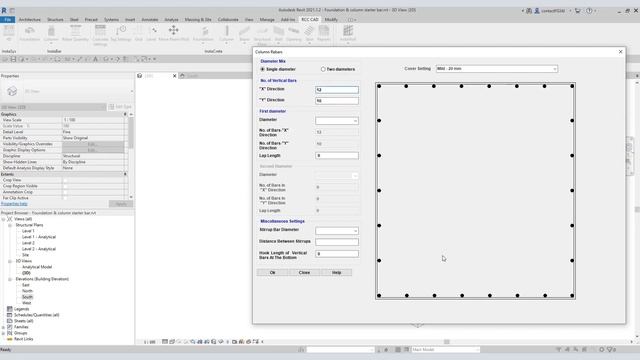Click the Level ribbon icon
Image resolution: width=640 pixels, height=360 pixels.
pos(154,31)
